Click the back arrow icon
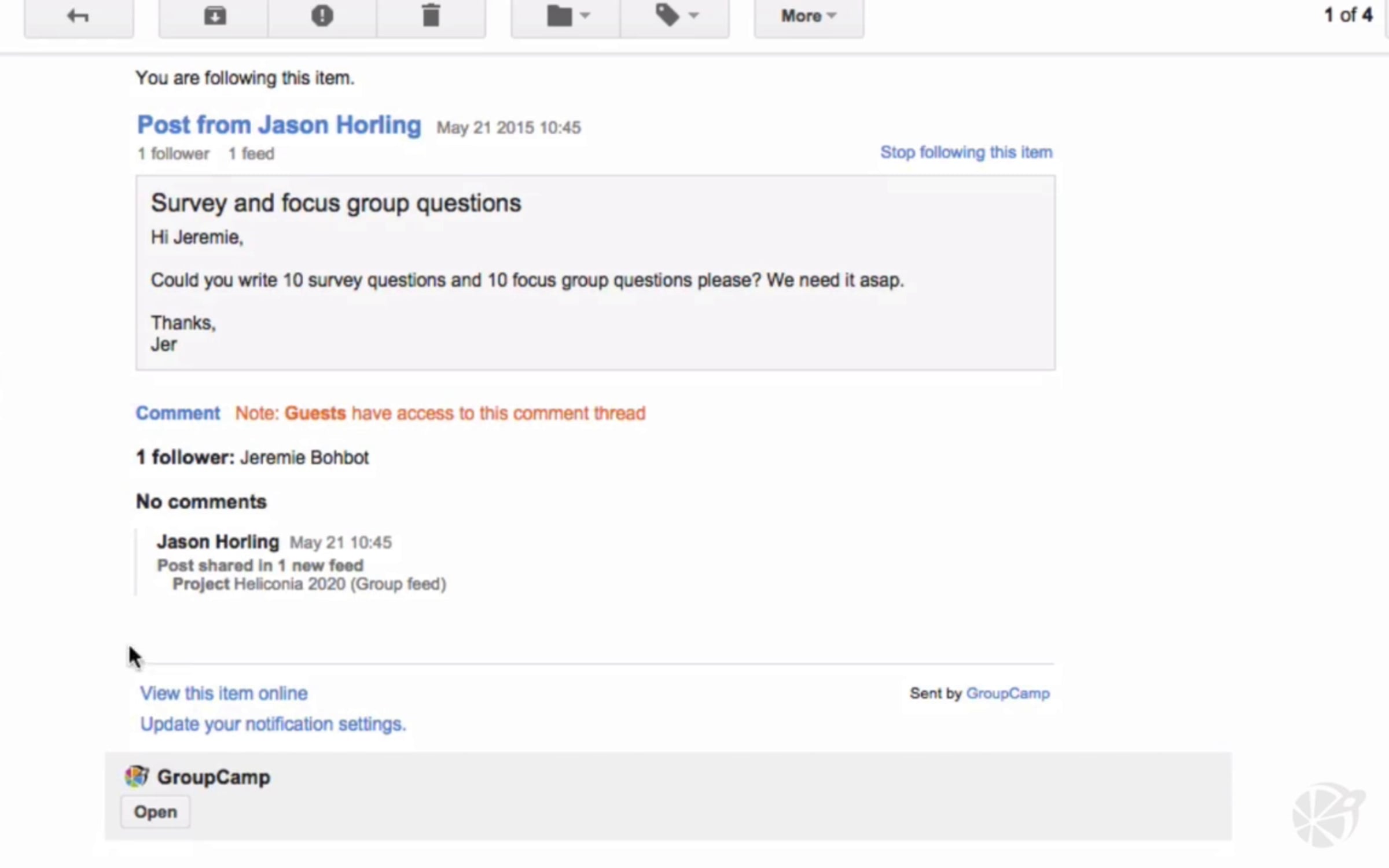This screenshot has height=868, width=1389. [78, 16]
